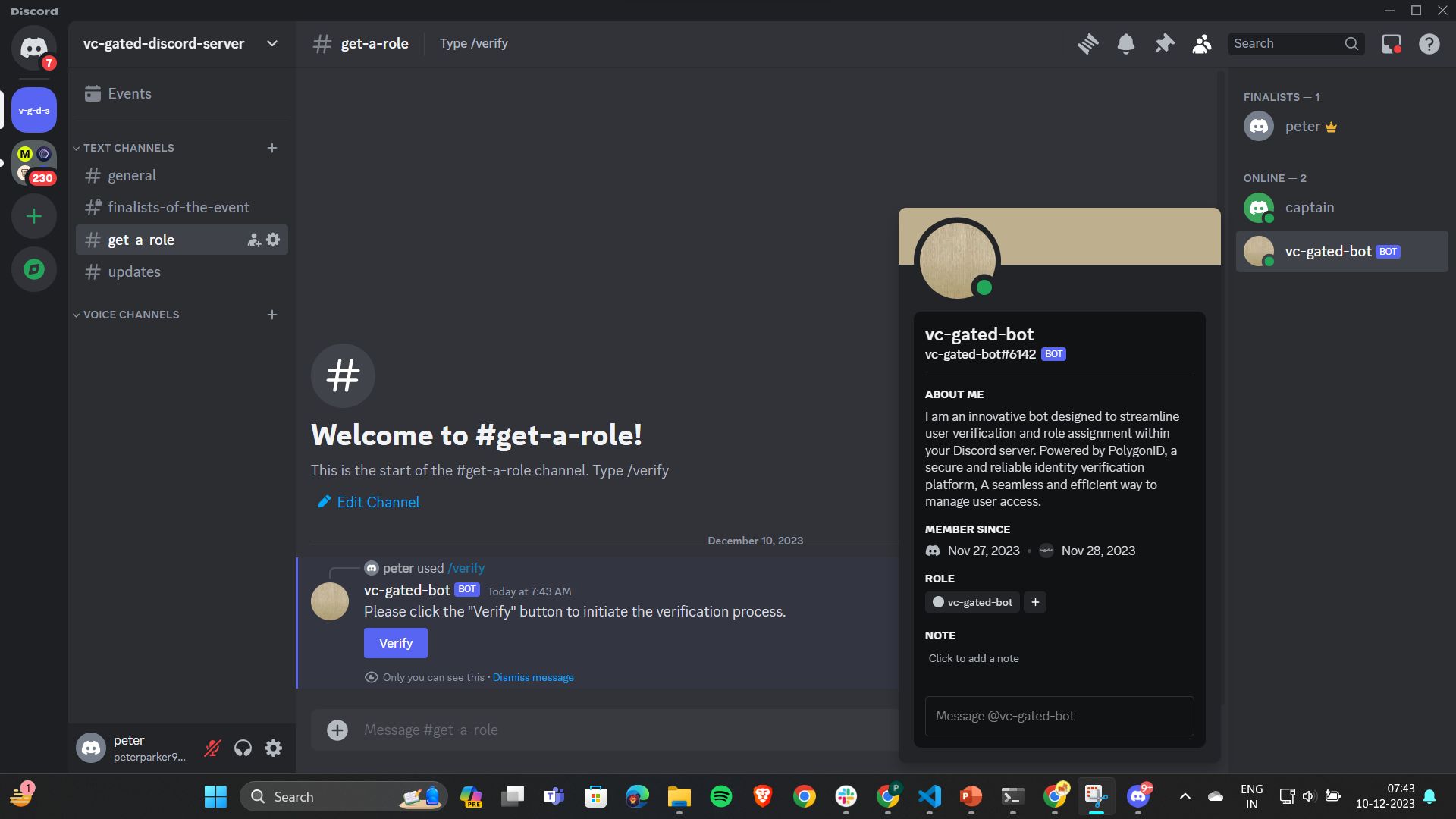Image resolution: width=1456 pixels, height=819 pixels.
Task: Open Discord taskbar icon
Action: pyautogui.click(x=1138, y=796)
